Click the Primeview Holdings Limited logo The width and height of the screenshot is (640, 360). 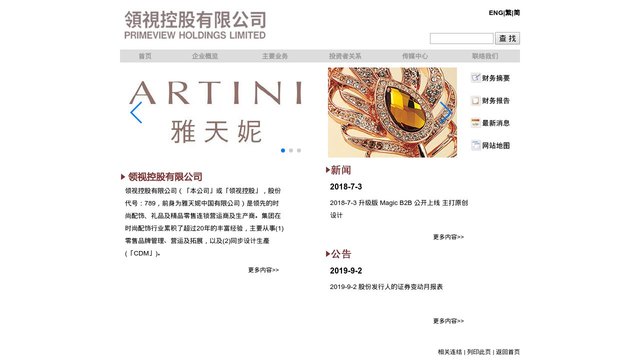pos(195,25)
